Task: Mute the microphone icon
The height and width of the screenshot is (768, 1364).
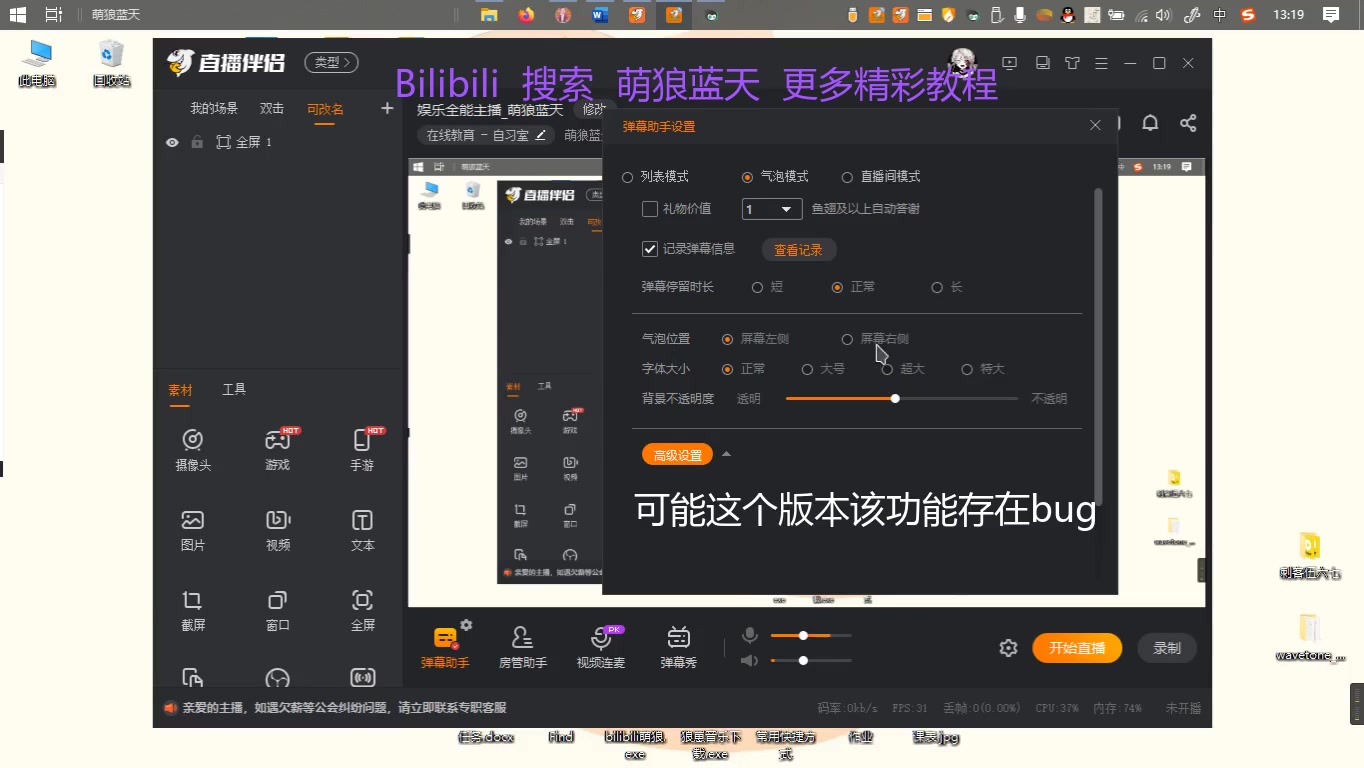Action: tap(749, 635)
